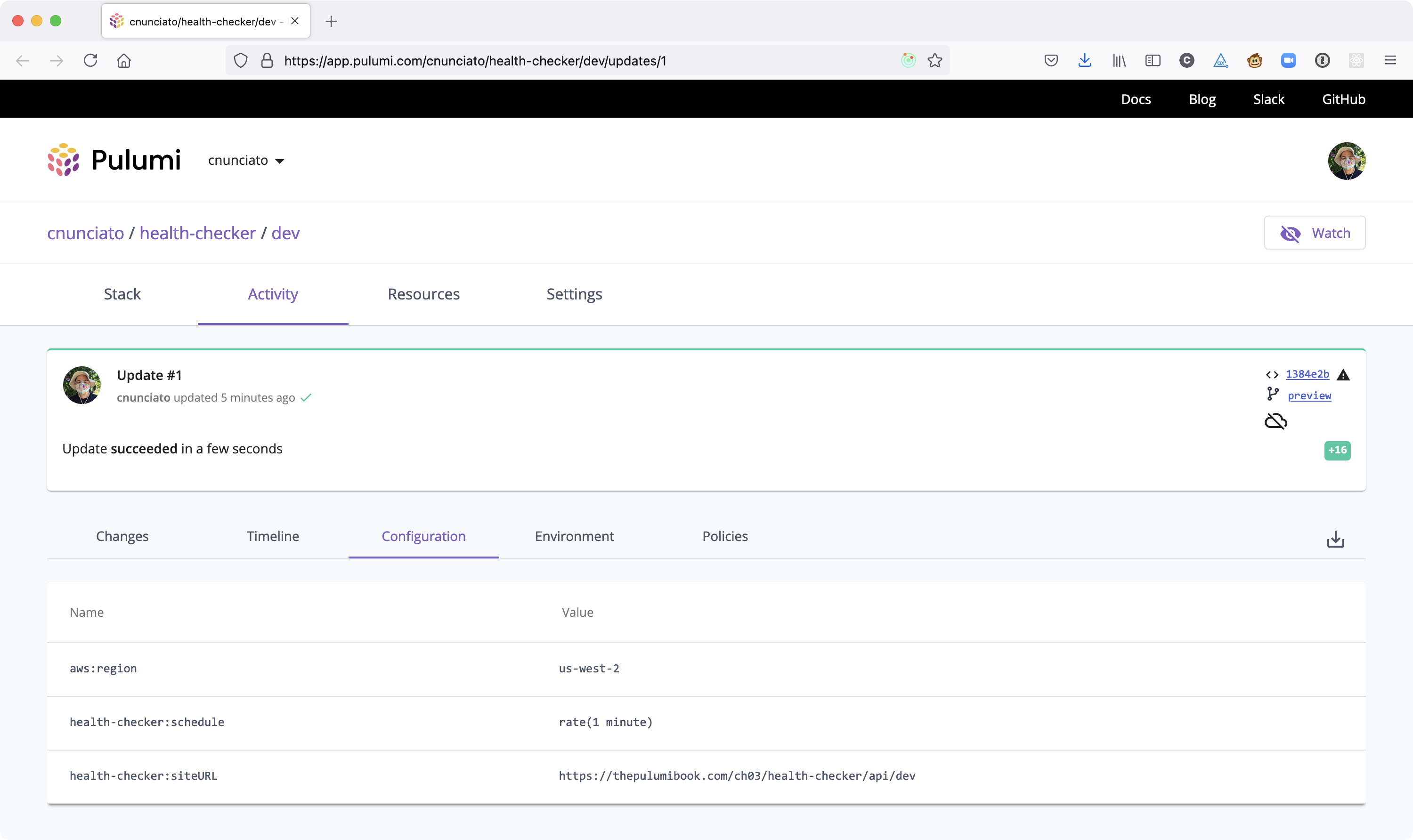Click the browser forward arrow
Viewport: 1413px width, 840px height.
56,61
